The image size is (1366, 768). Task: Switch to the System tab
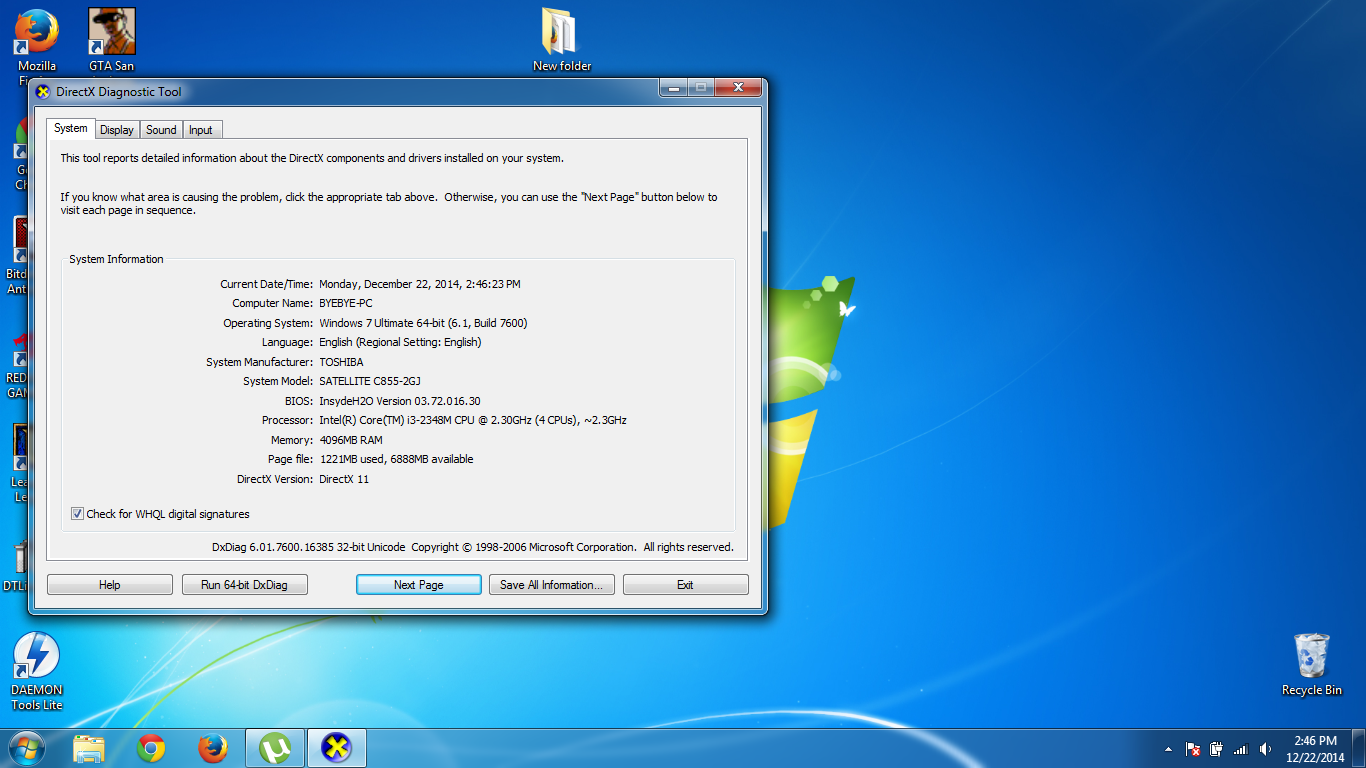[x=71, y=129]
